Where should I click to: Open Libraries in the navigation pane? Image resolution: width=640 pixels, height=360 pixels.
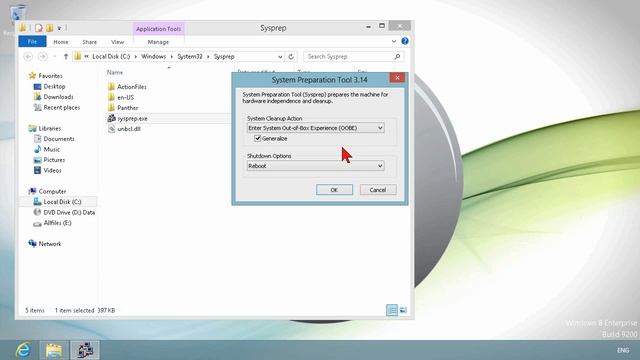(x=49, y=129)
